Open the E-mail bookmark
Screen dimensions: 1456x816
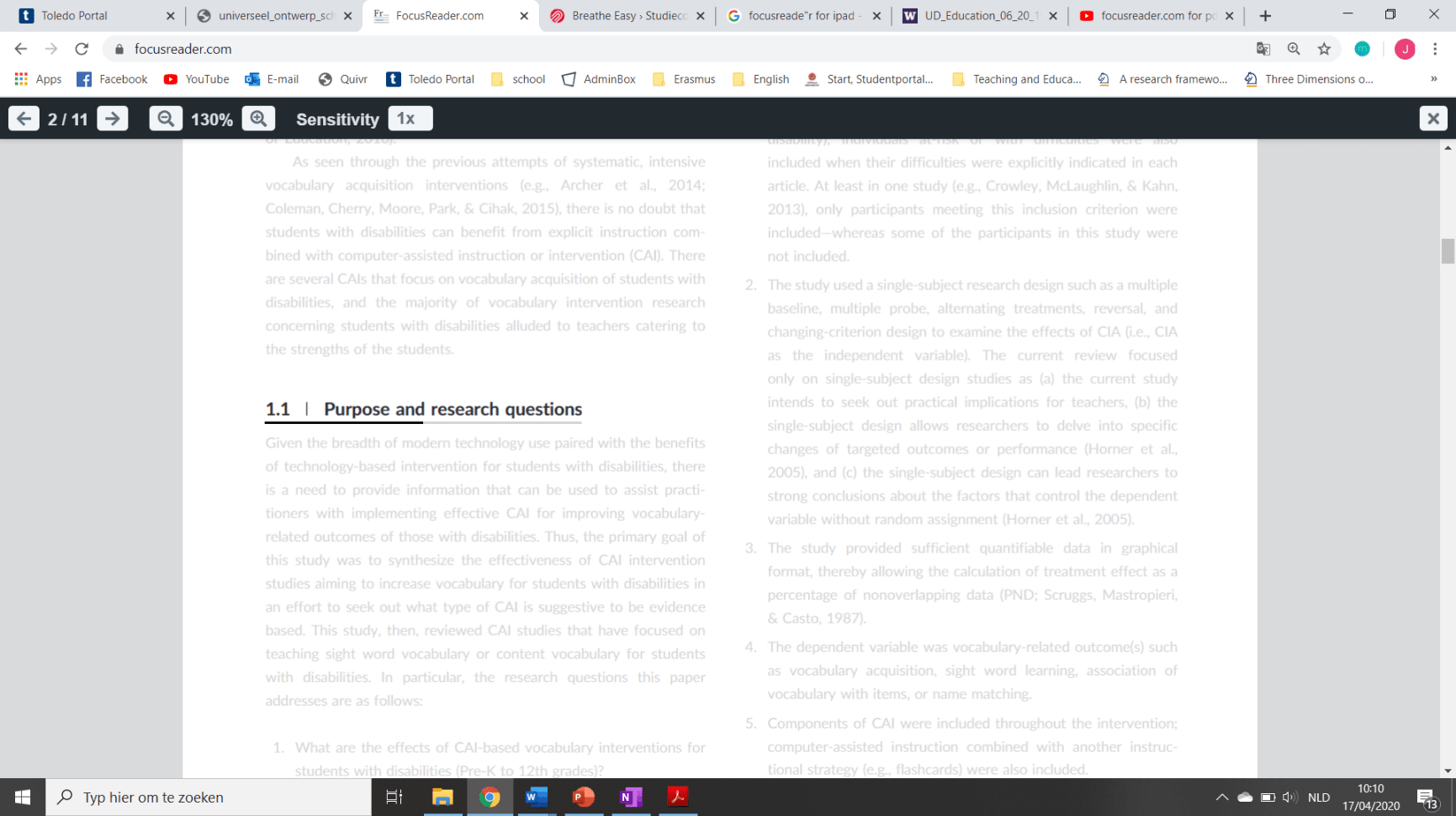(272, 79)
